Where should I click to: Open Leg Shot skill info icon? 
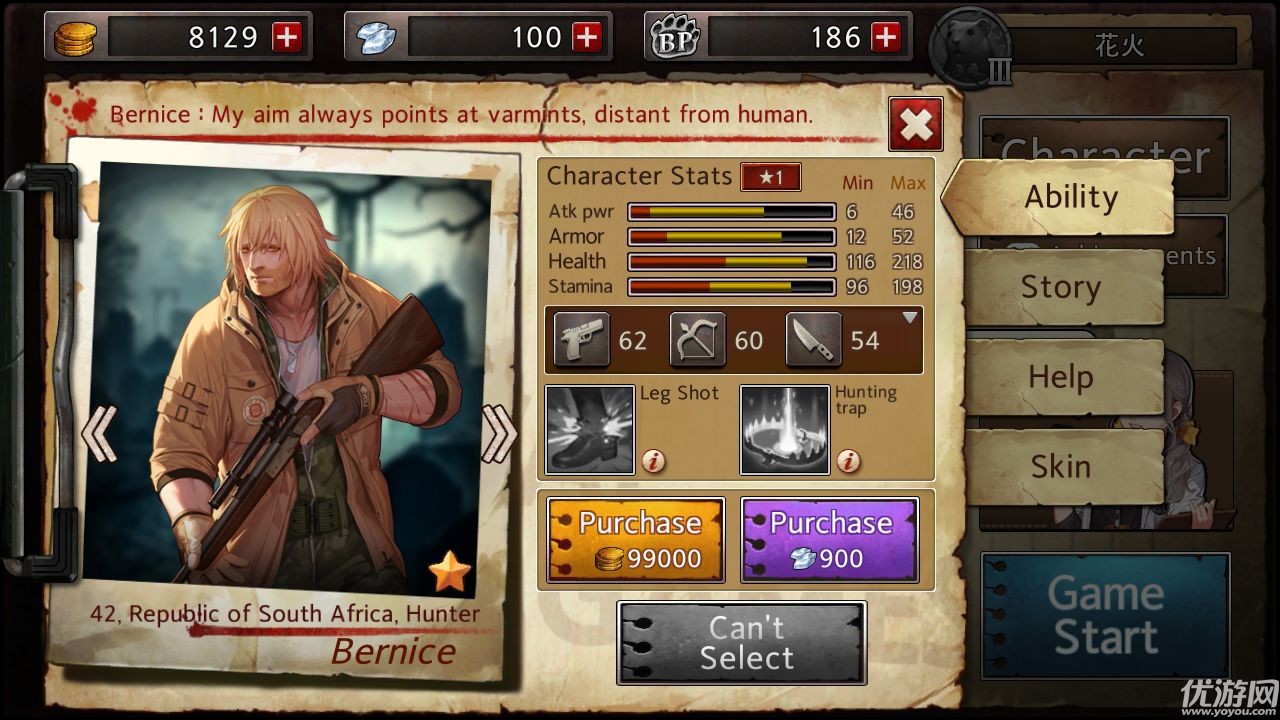click(654, 460)
